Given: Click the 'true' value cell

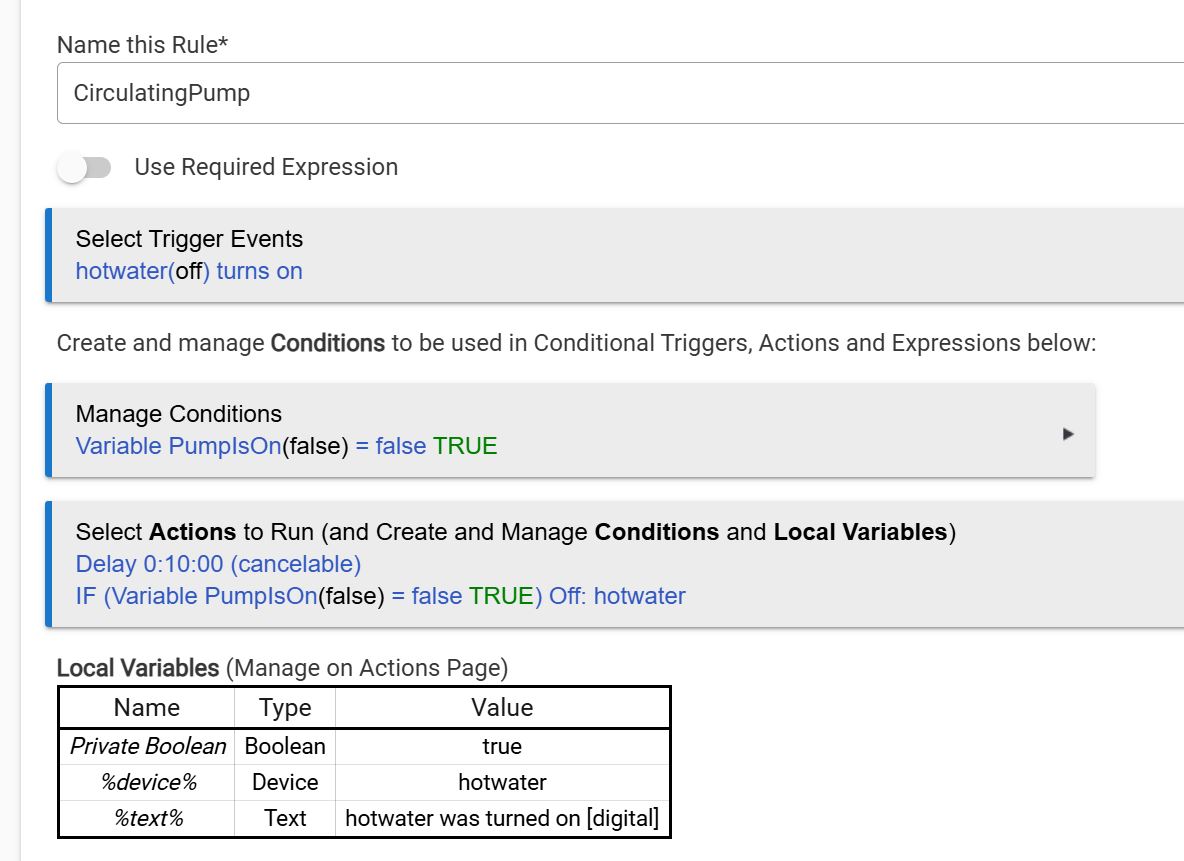Looking at the screenshot, I should pyautogui.click(x=502, y=746).
